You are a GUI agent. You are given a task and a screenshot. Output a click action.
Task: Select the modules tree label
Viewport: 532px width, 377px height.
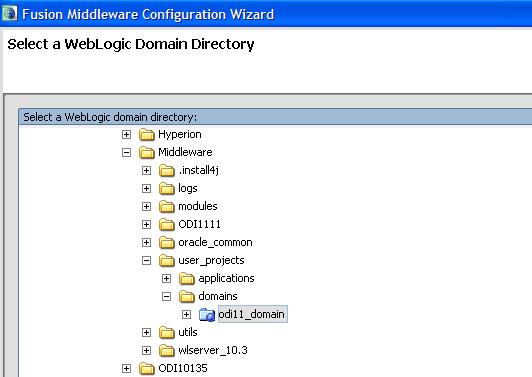coord(198,206)
